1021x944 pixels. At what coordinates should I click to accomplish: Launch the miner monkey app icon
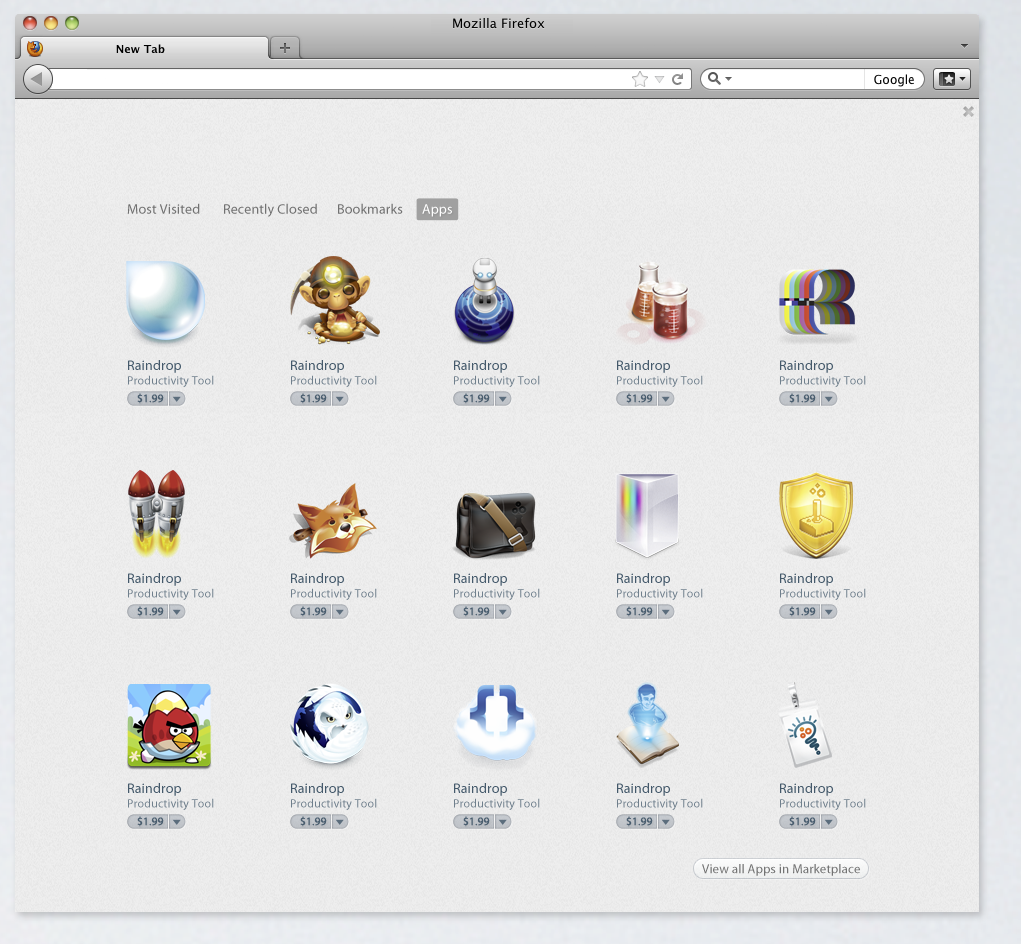pos(335,299)
